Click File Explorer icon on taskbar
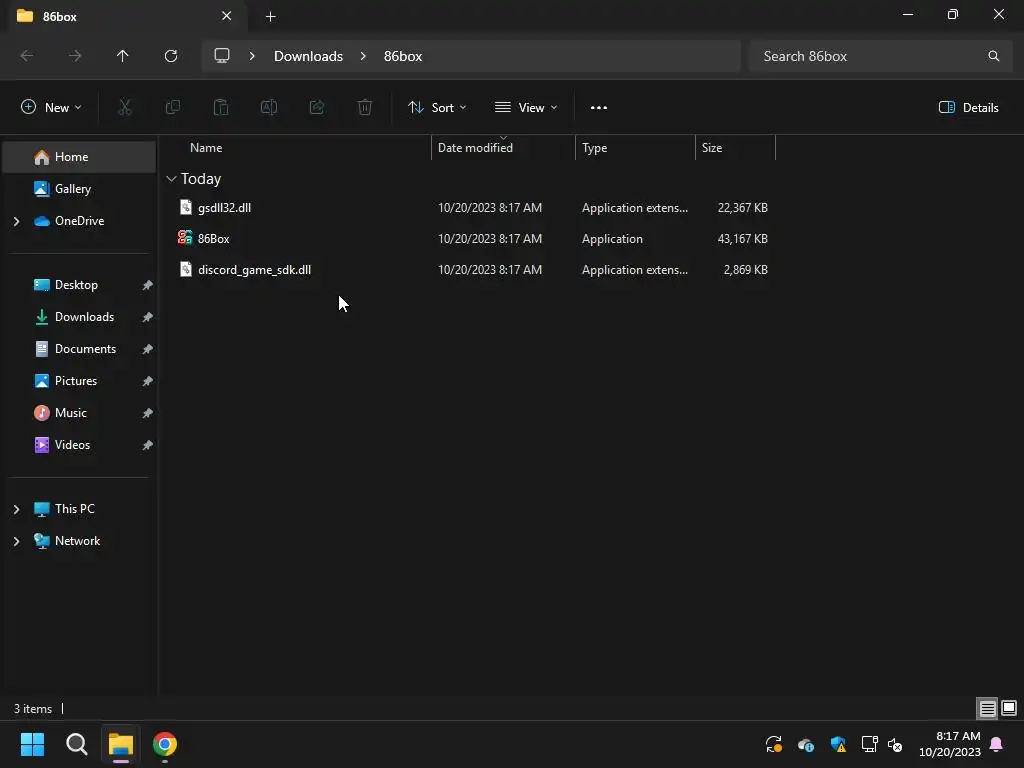The image size is (1024, 768). tap(121, 744)
